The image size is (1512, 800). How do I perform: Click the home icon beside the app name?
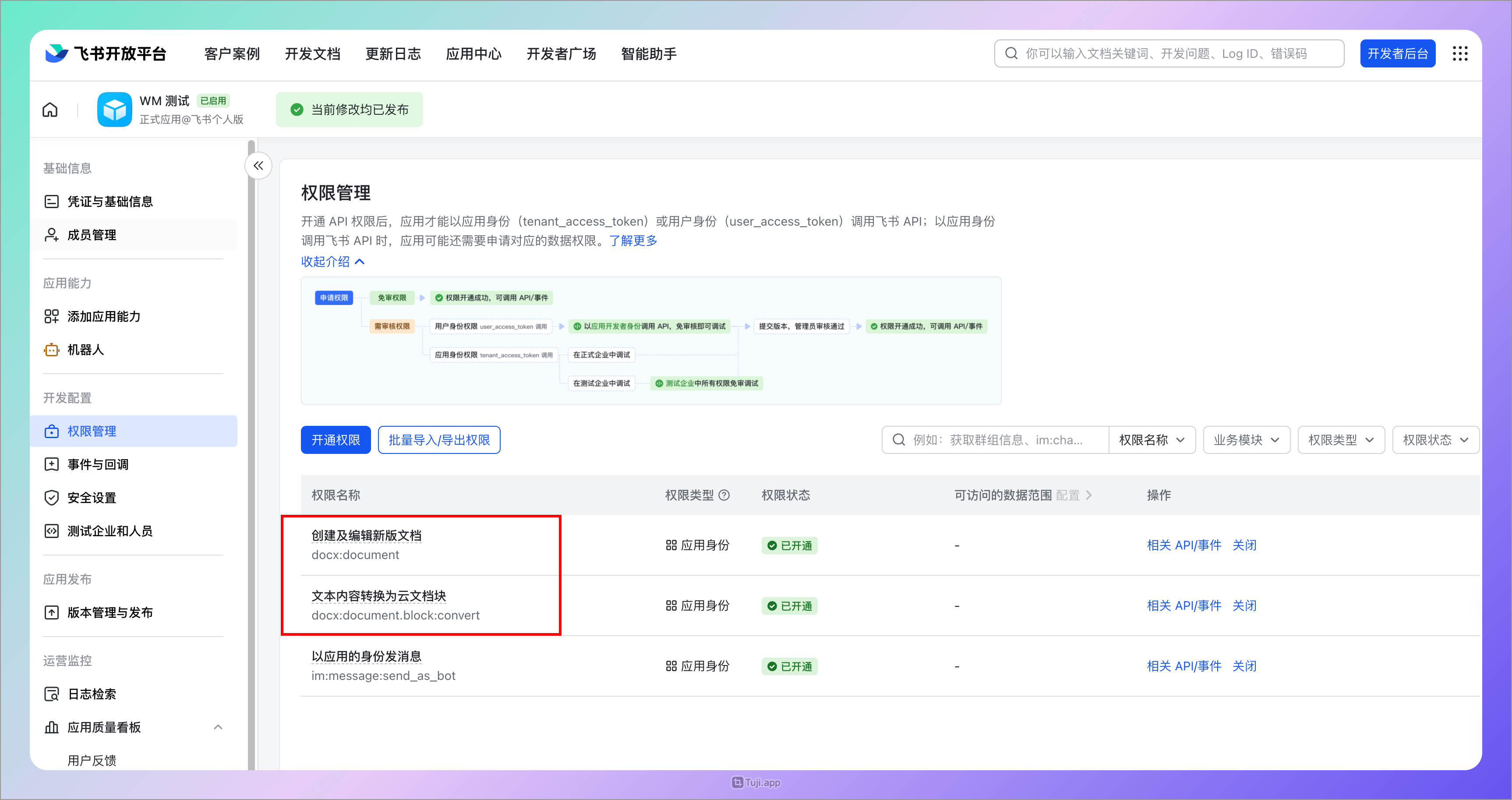(x=49, y=109)
